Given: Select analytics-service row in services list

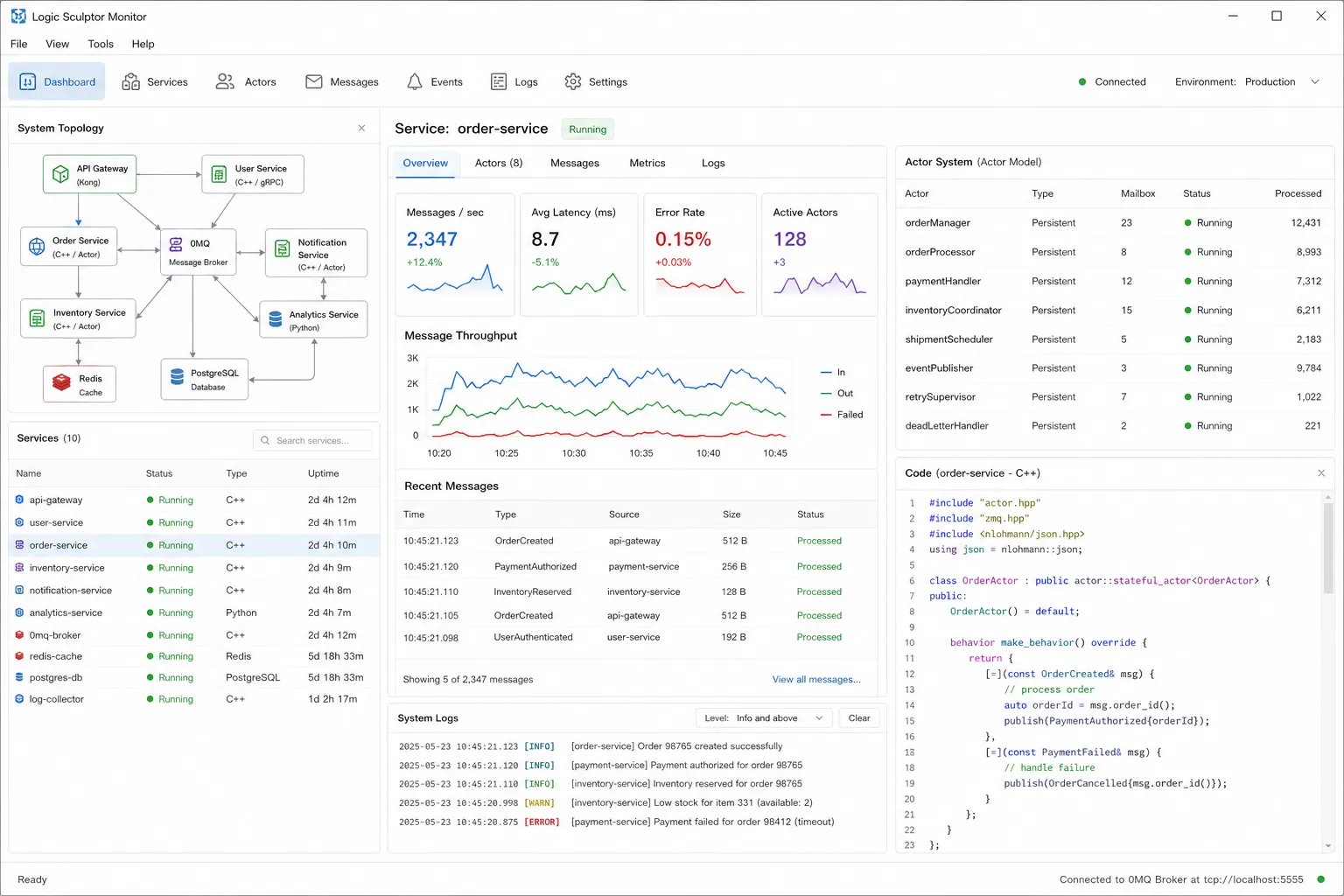Looking at the screenshot, I should coord(194,612).
